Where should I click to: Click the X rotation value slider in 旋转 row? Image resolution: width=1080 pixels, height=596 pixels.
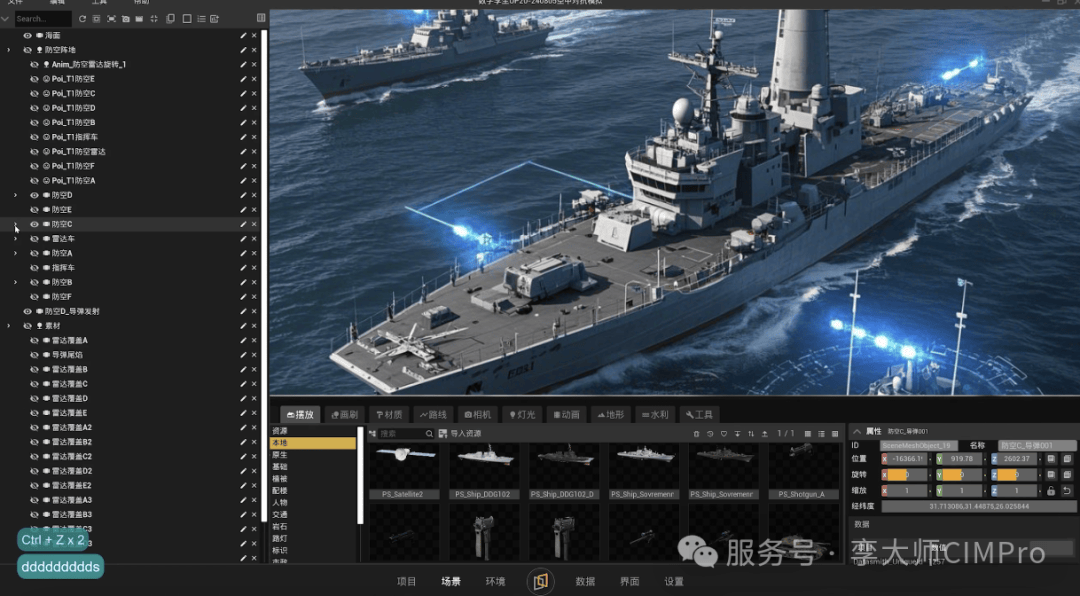click(905, 475)
